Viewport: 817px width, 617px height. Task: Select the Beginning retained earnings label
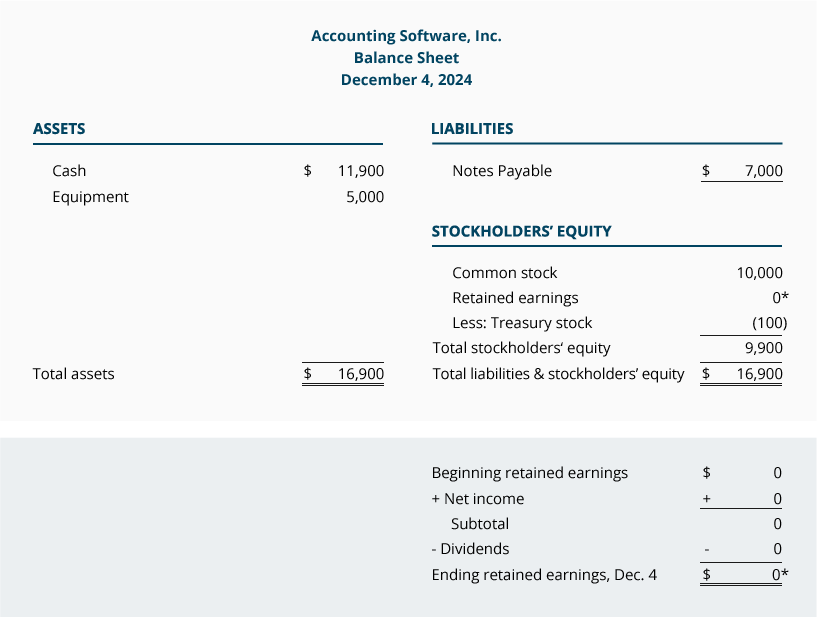point(530,473)
